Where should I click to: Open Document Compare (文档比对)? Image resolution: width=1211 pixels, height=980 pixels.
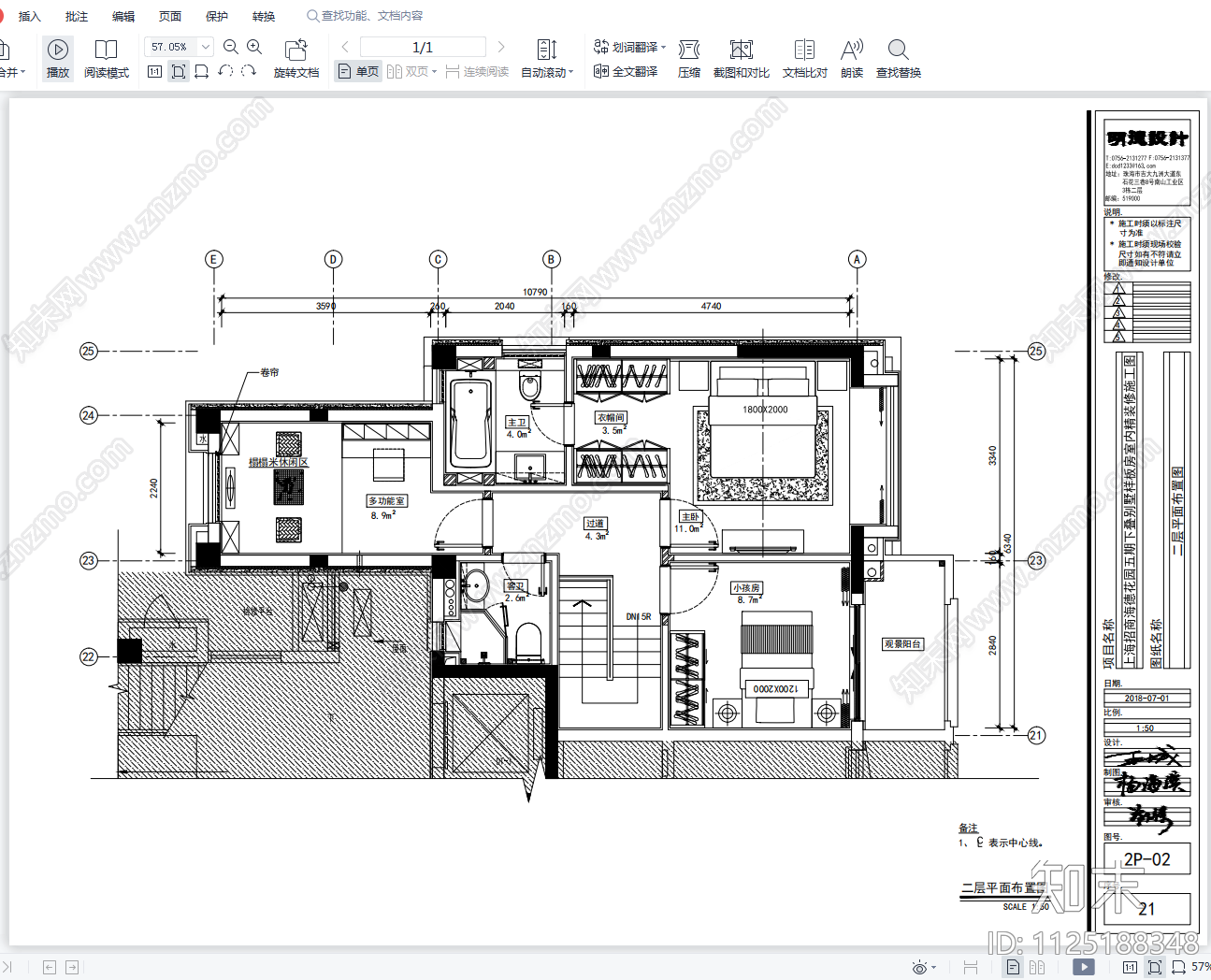804,59
